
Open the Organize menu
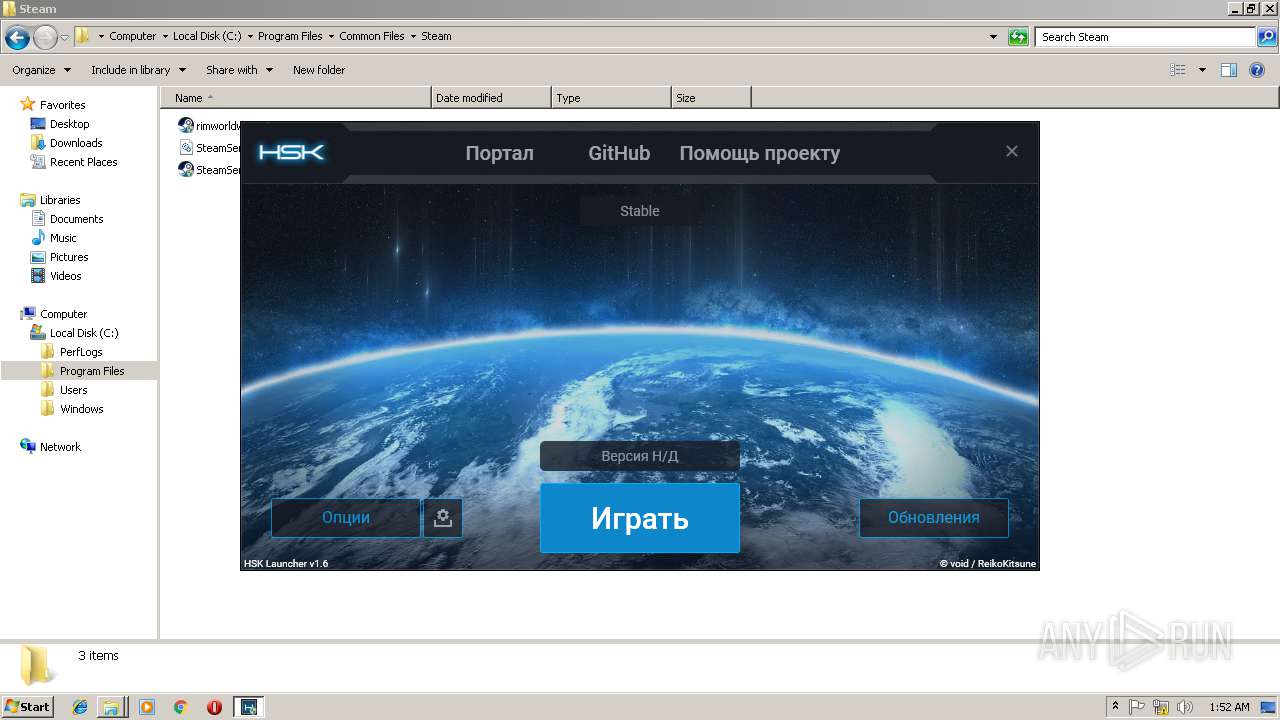point(41,70)
